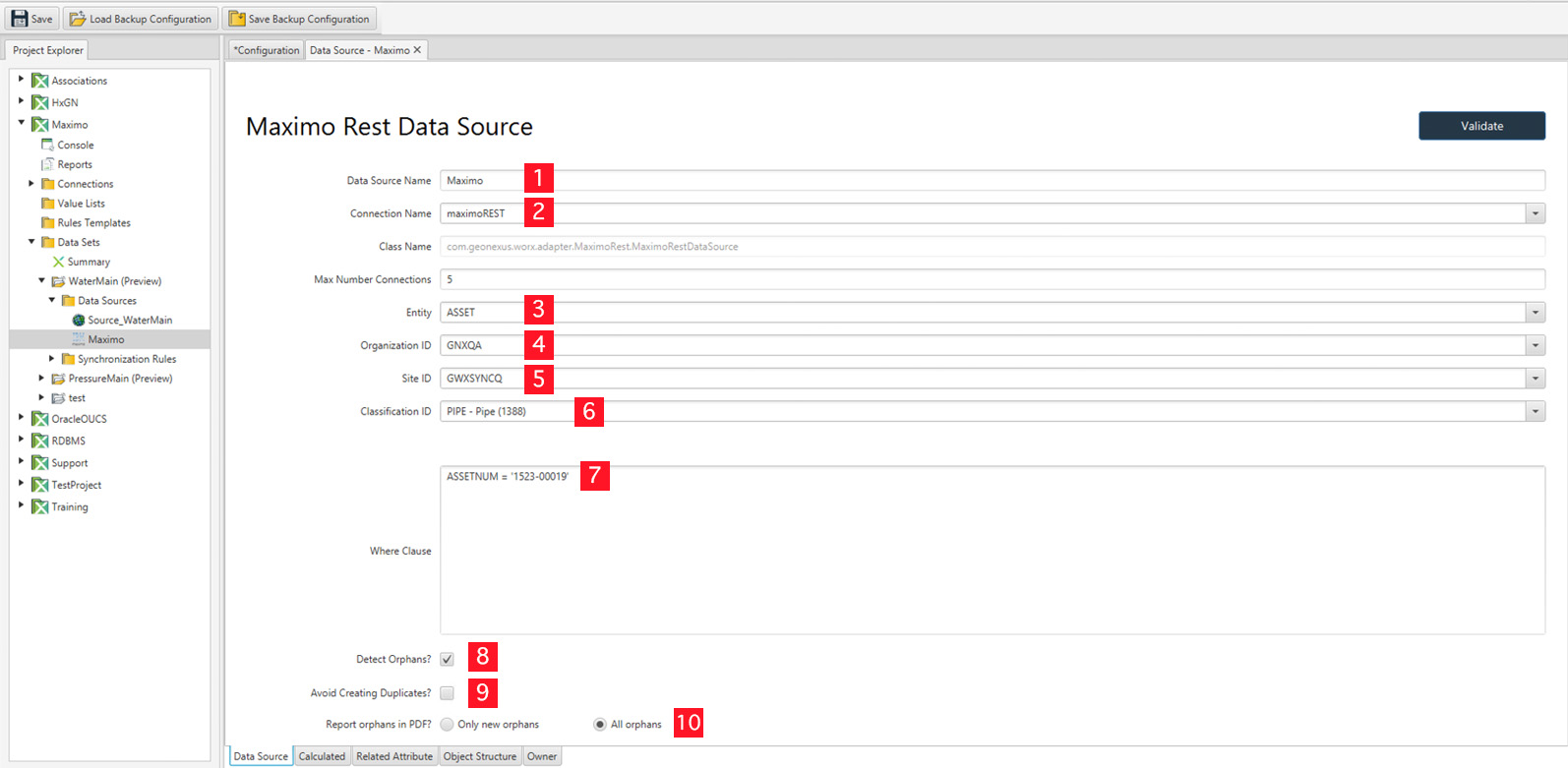Select the Console icon under Maximo

[47, 145]
